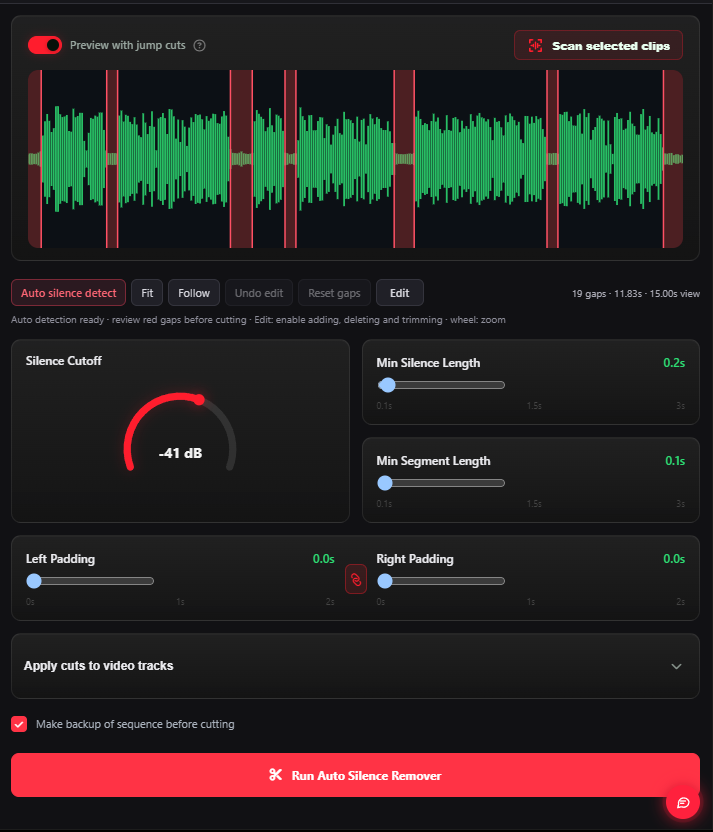Click the Silence Cutoff dial knob
This screenshot has width=713, height=832.
(x=199, y=400)
